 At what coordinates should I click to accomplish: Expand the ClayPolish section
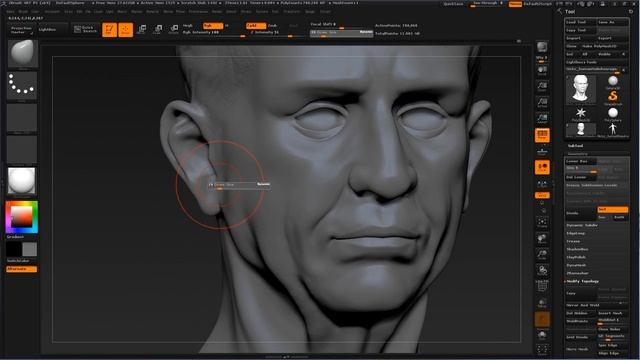(x=576, y=257)
